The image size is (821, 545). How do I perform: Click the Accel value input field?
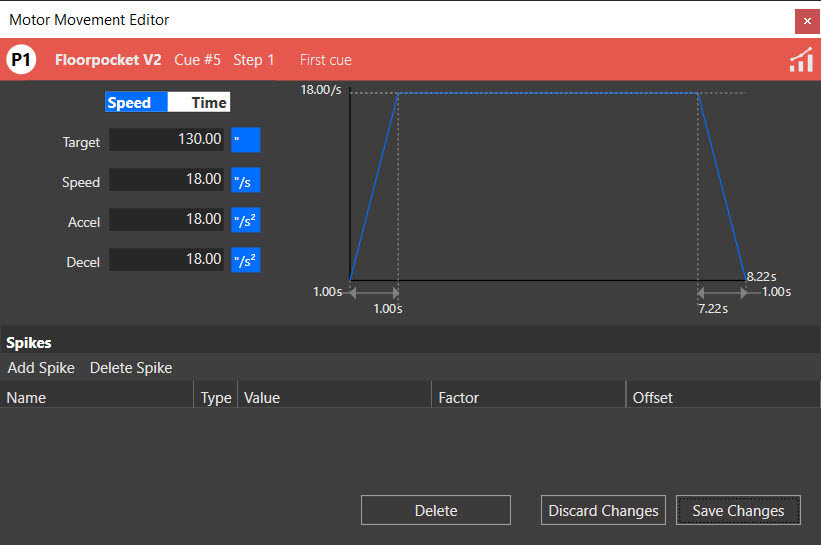point(167,220)
